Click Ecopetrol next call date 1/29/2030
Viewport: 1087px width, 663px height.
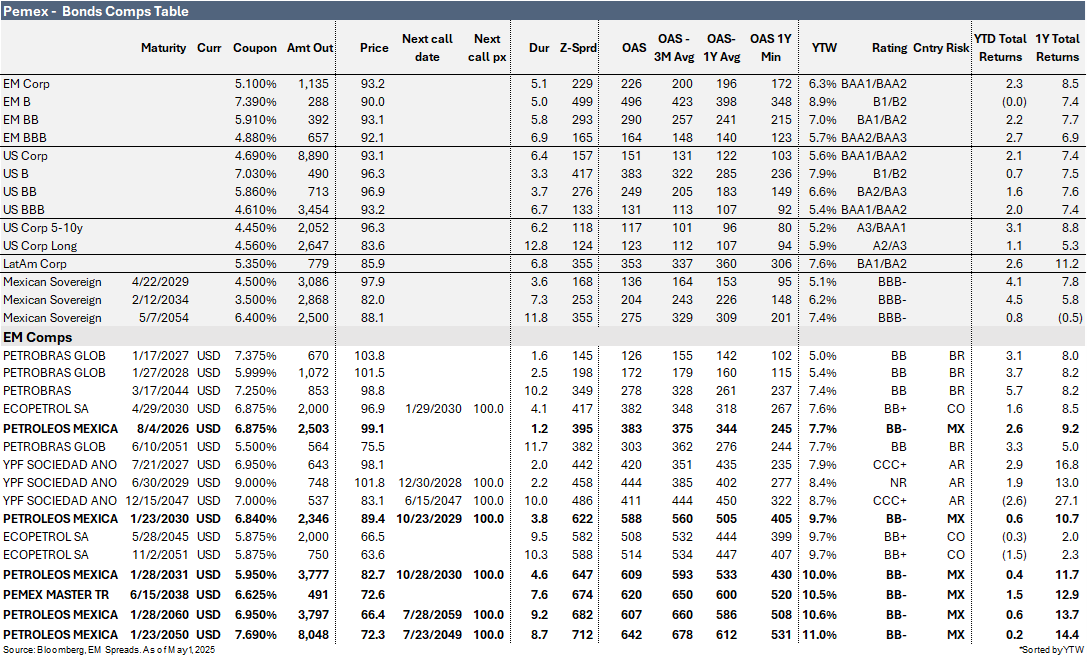pos(433,409)
